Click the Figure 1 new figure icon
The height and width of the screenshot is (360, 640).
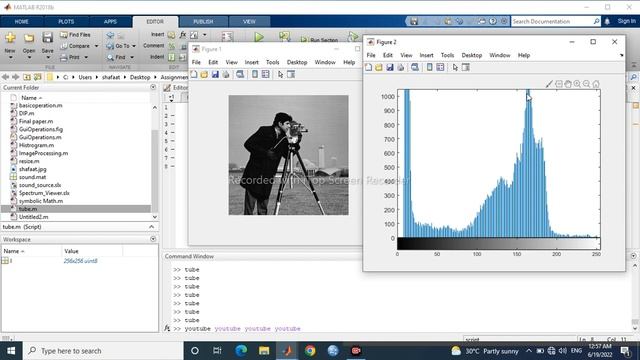(194, 74)
